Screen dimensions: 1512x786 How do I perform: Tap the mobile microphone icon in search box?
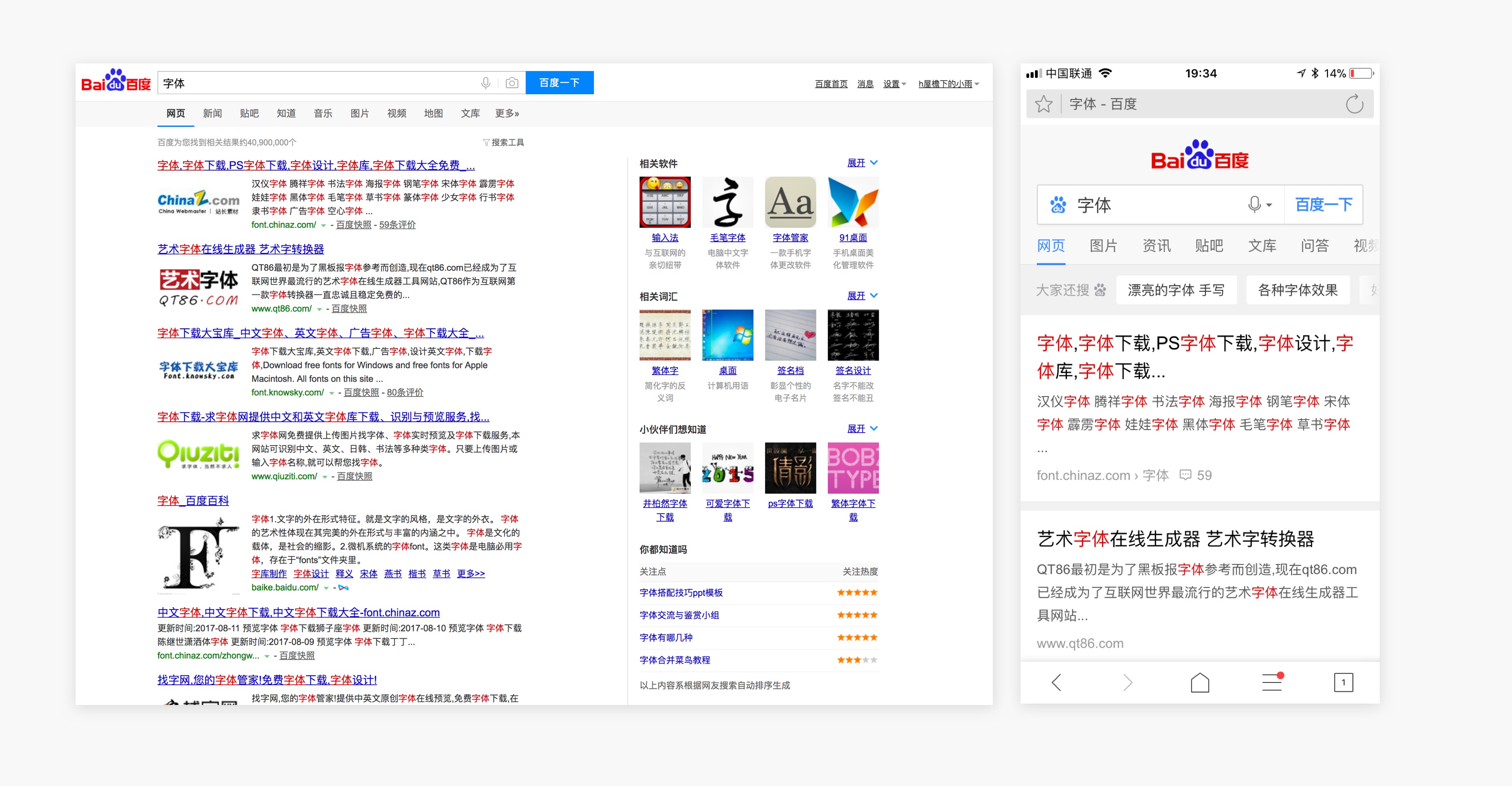pyautogui.click(x=1254, y=204)
